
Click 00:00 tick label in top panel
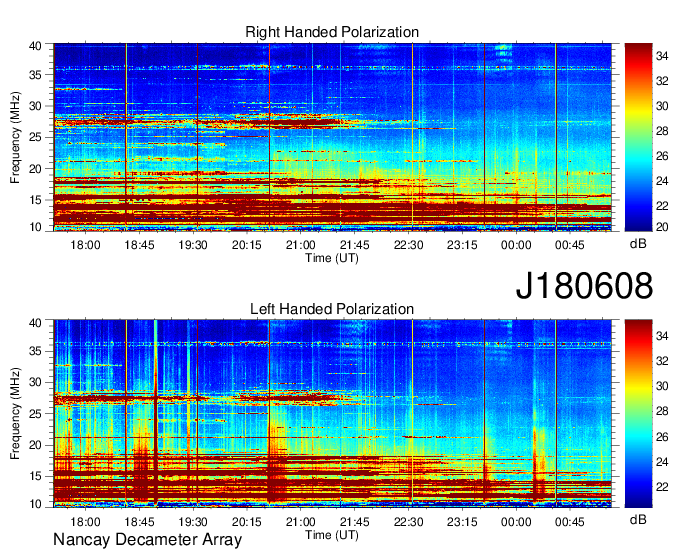(516, 245)
